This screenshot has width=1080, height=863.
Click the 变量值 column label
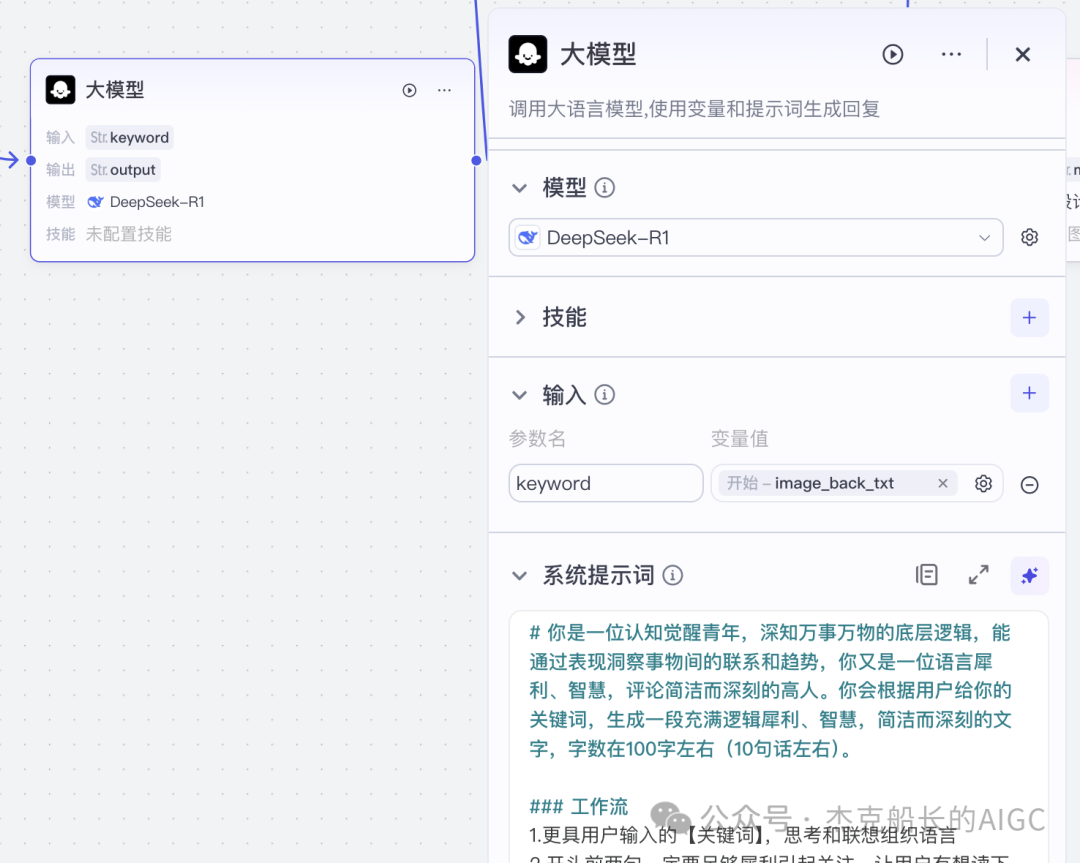[739, 439]
